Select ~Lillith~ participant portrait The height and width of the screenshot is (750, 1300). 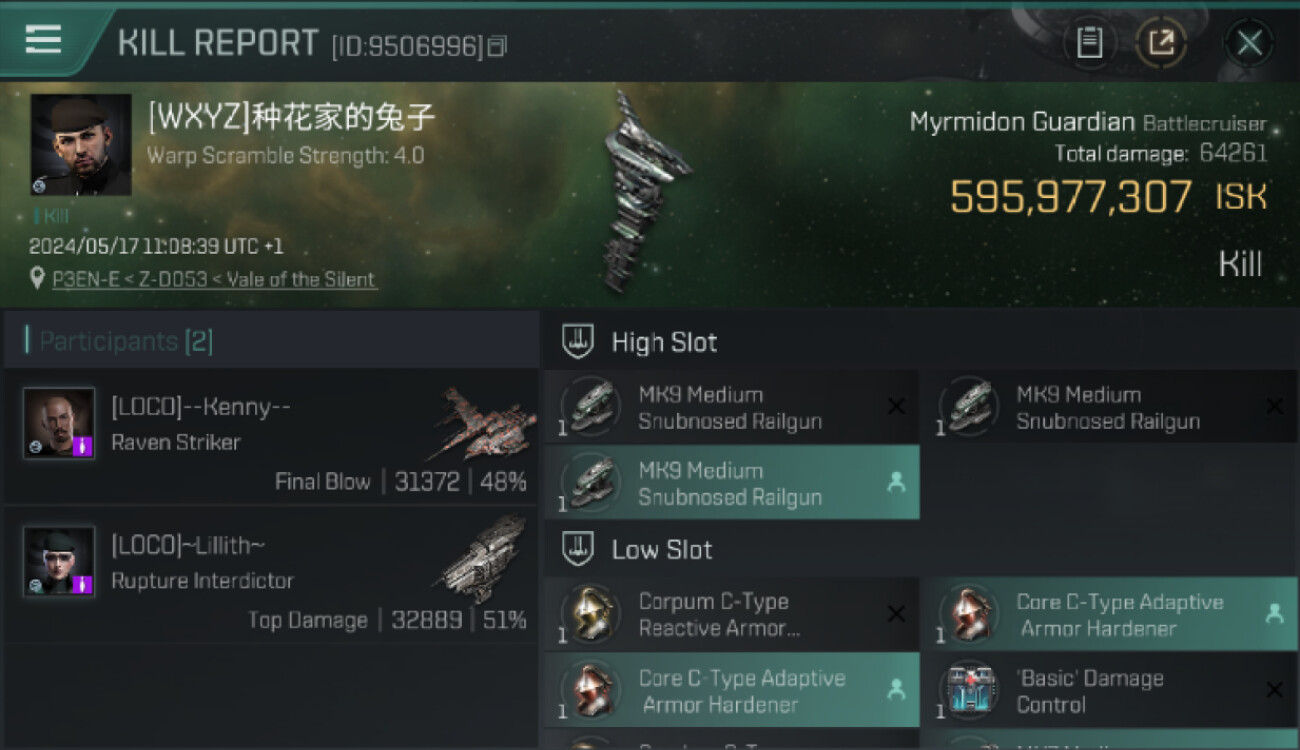coord(59,562)
